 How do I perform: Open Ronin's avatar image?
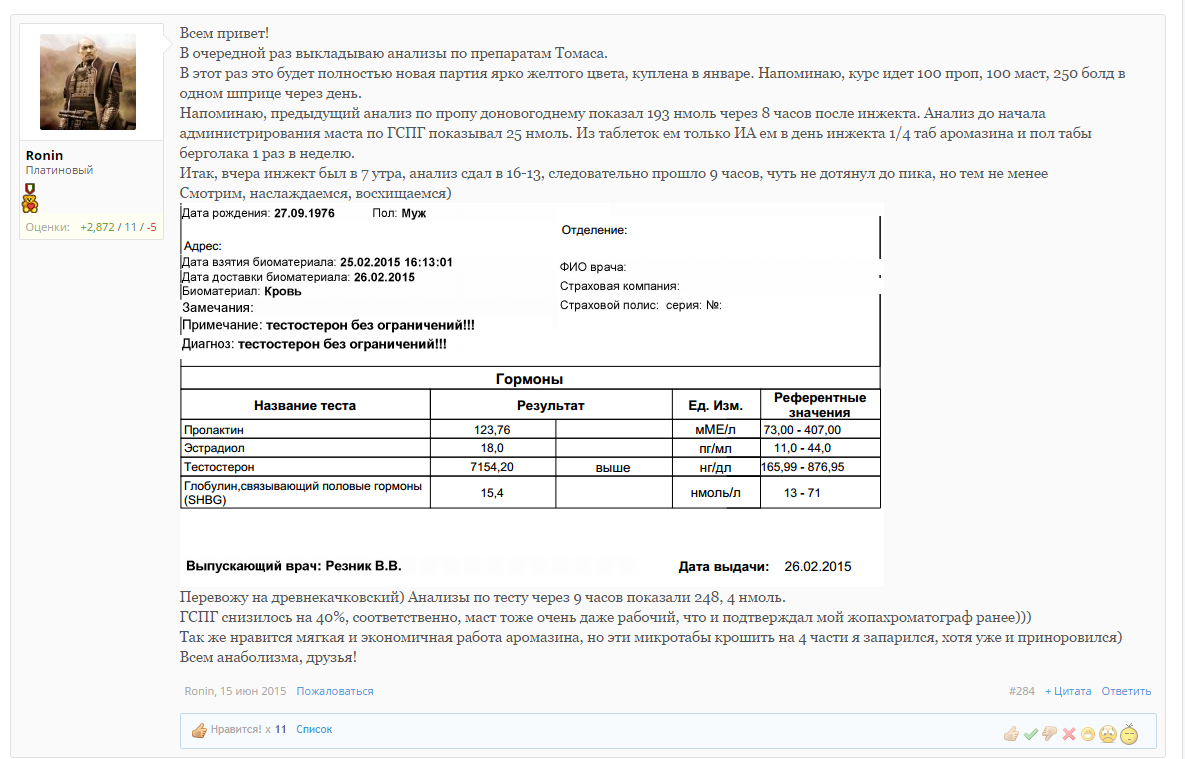88,82
